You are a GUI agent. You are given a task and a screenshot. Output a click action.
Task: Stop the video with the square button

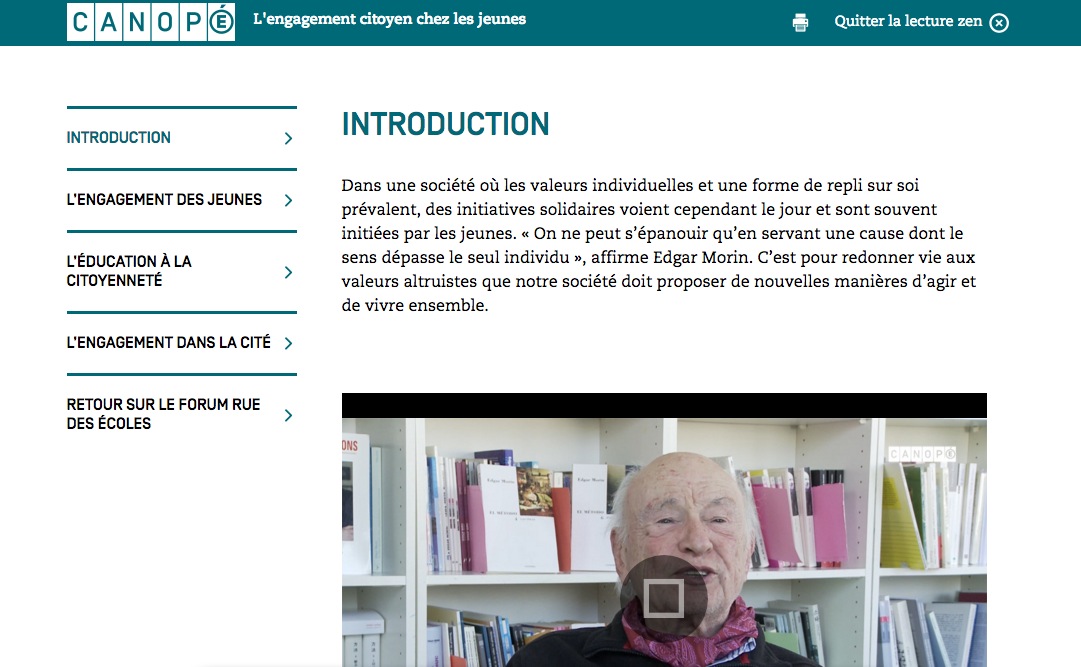click(x=664, y=597)
